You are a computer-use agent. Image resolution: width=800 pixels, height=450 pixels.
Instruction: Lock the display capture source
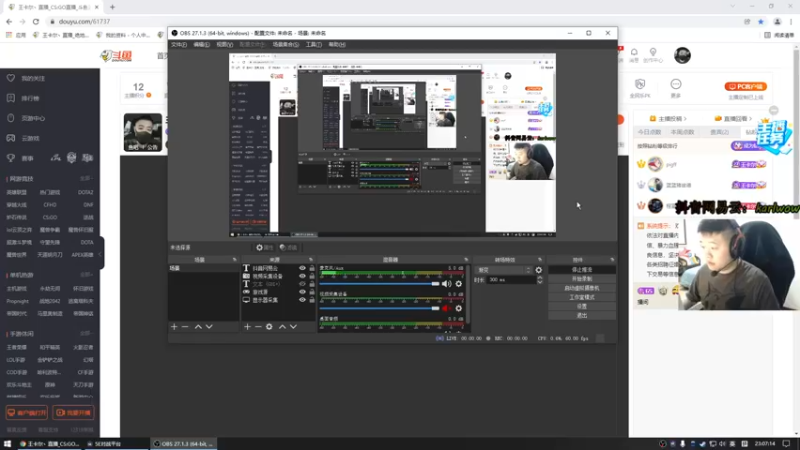[312, 300]
